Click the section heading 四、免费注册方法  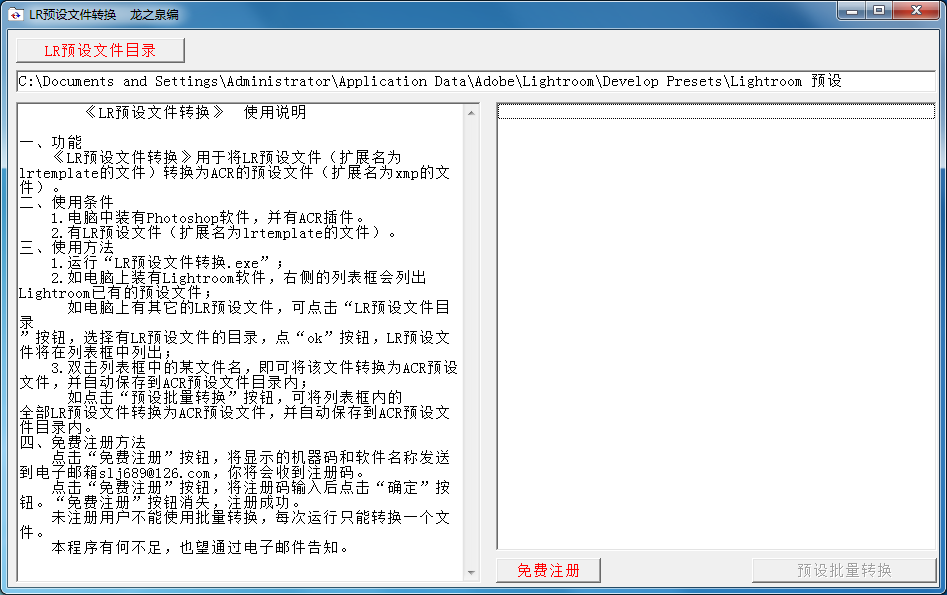pos(83,443)
